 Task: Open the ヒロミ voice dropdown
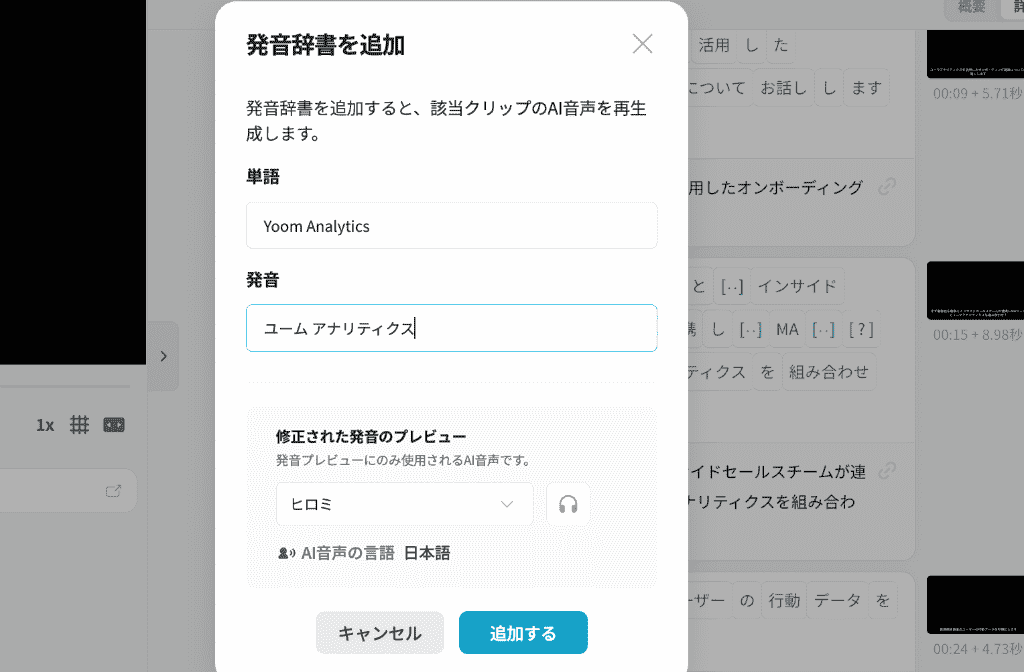click(x=405, y=504)
